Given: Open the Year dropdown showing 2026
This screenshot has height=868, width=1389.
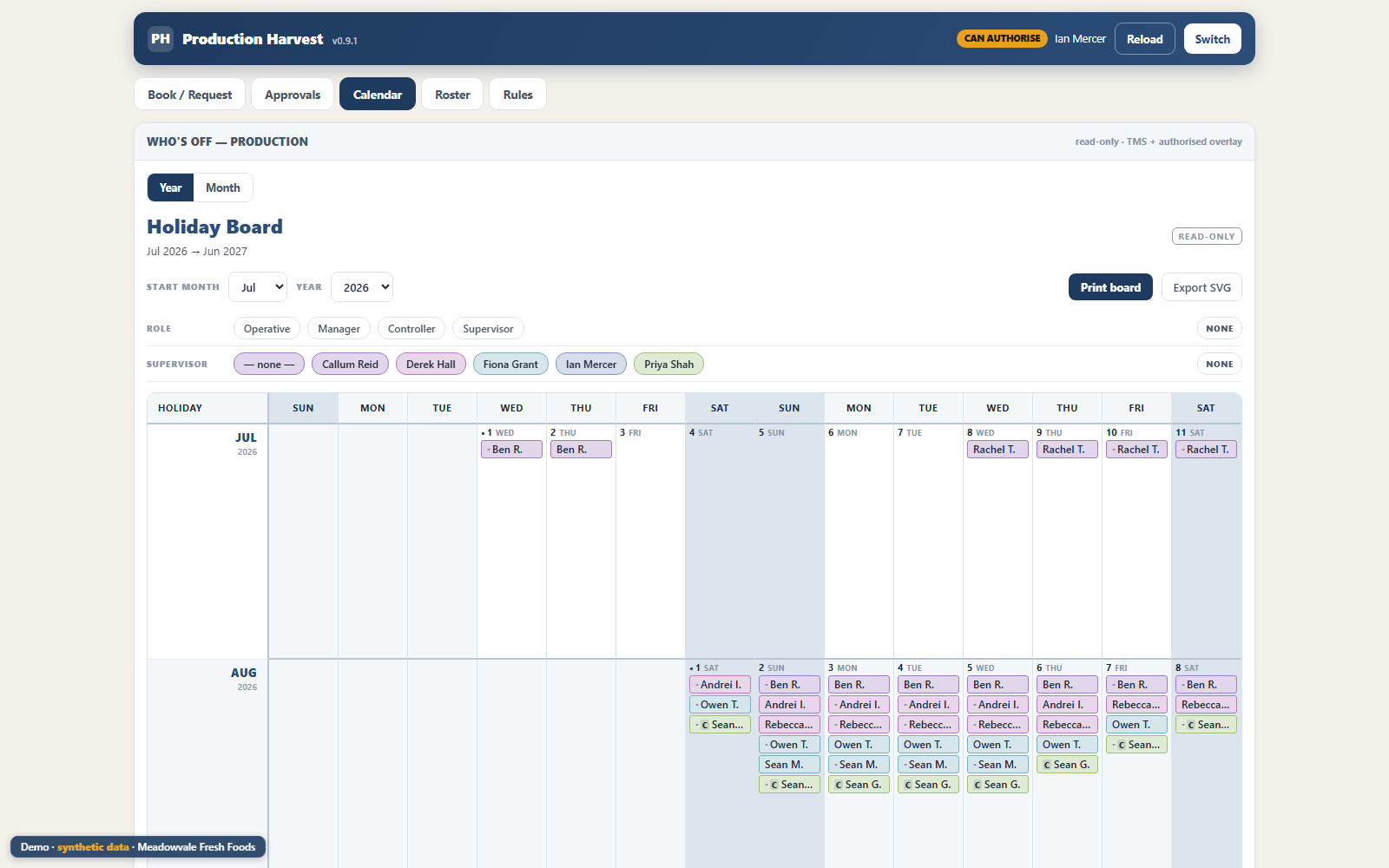Looking at the screenshot, I should 362,287.
